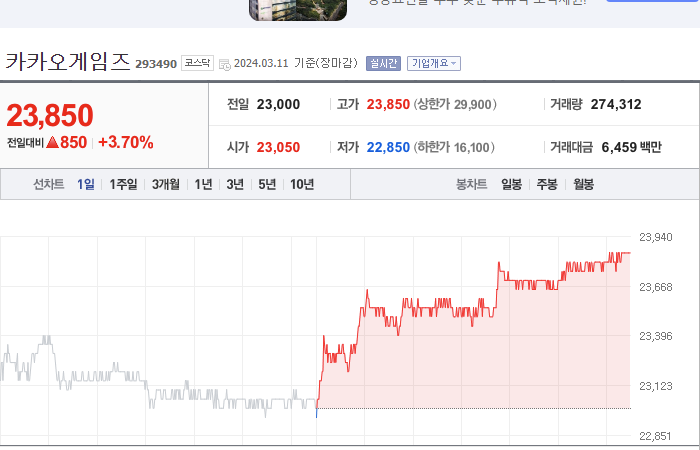The height and width of the screenshot is (450, 700).
Task: Click the 상한가 29,900 text
Action: (x=455, y=104)
